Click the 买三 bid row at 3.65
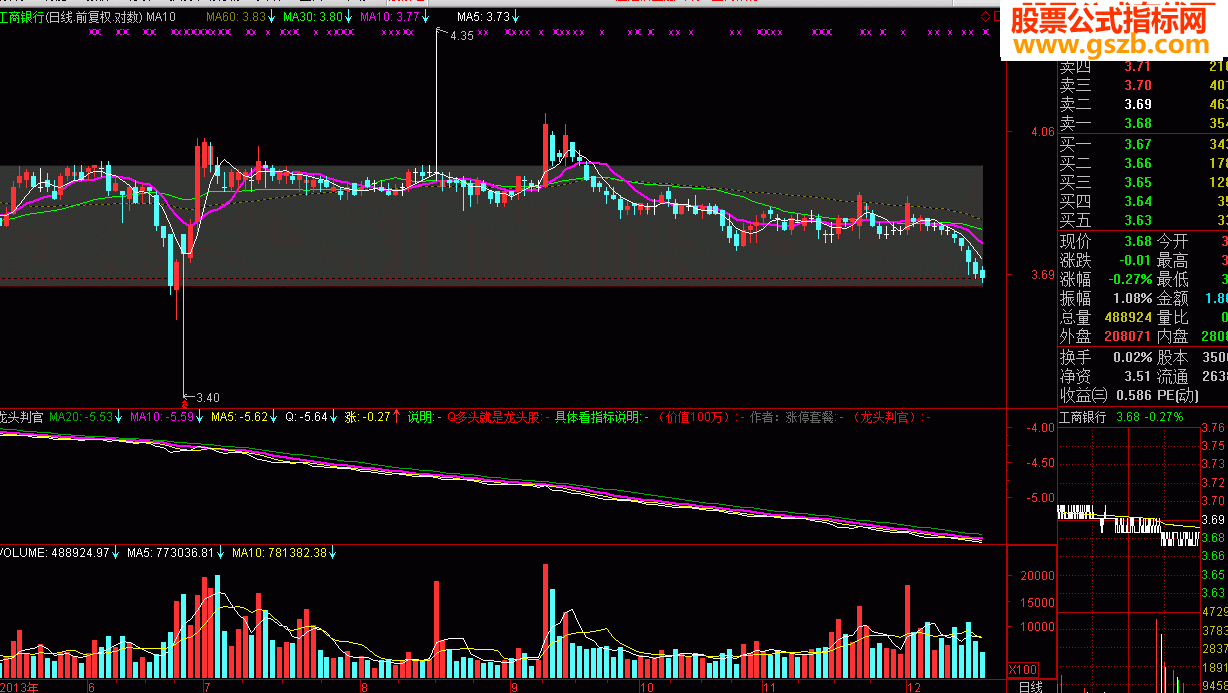The image size is (1228, 693). click(1142, 182)
